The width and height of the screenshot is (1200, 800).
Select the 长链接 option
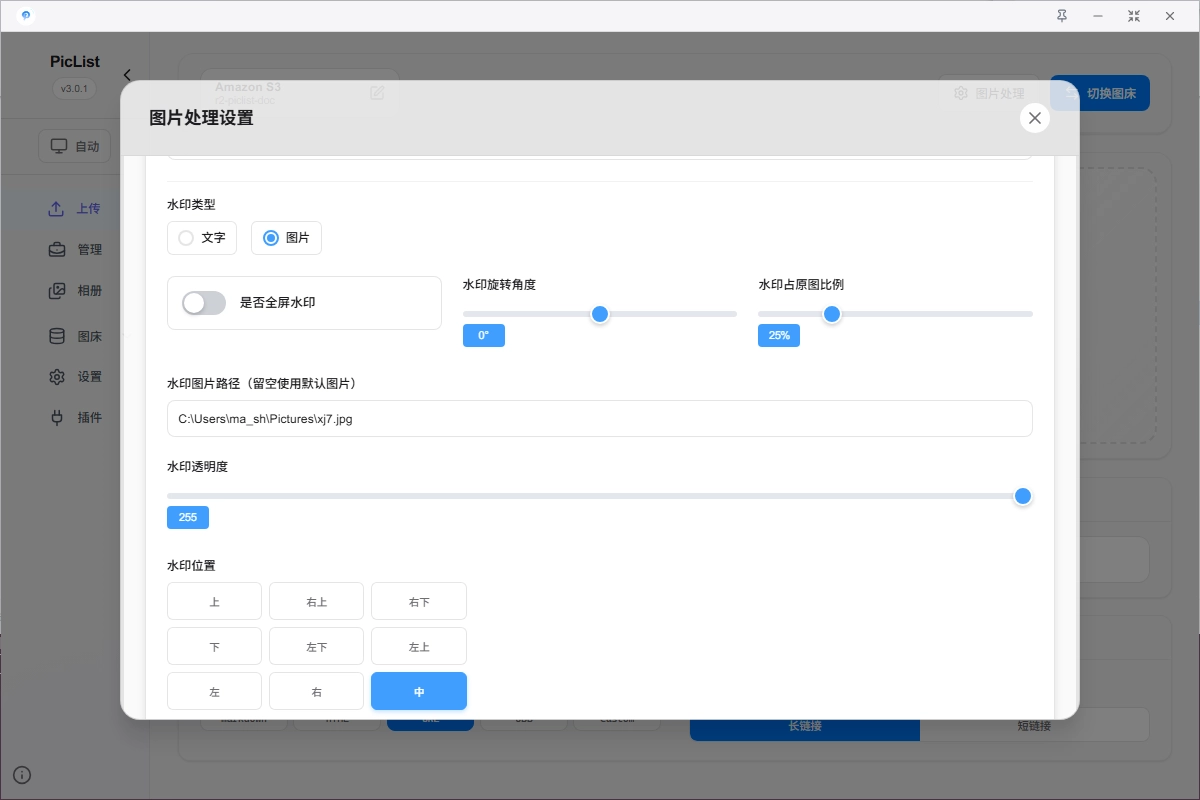pyautogui.click(x=805, y=725)
